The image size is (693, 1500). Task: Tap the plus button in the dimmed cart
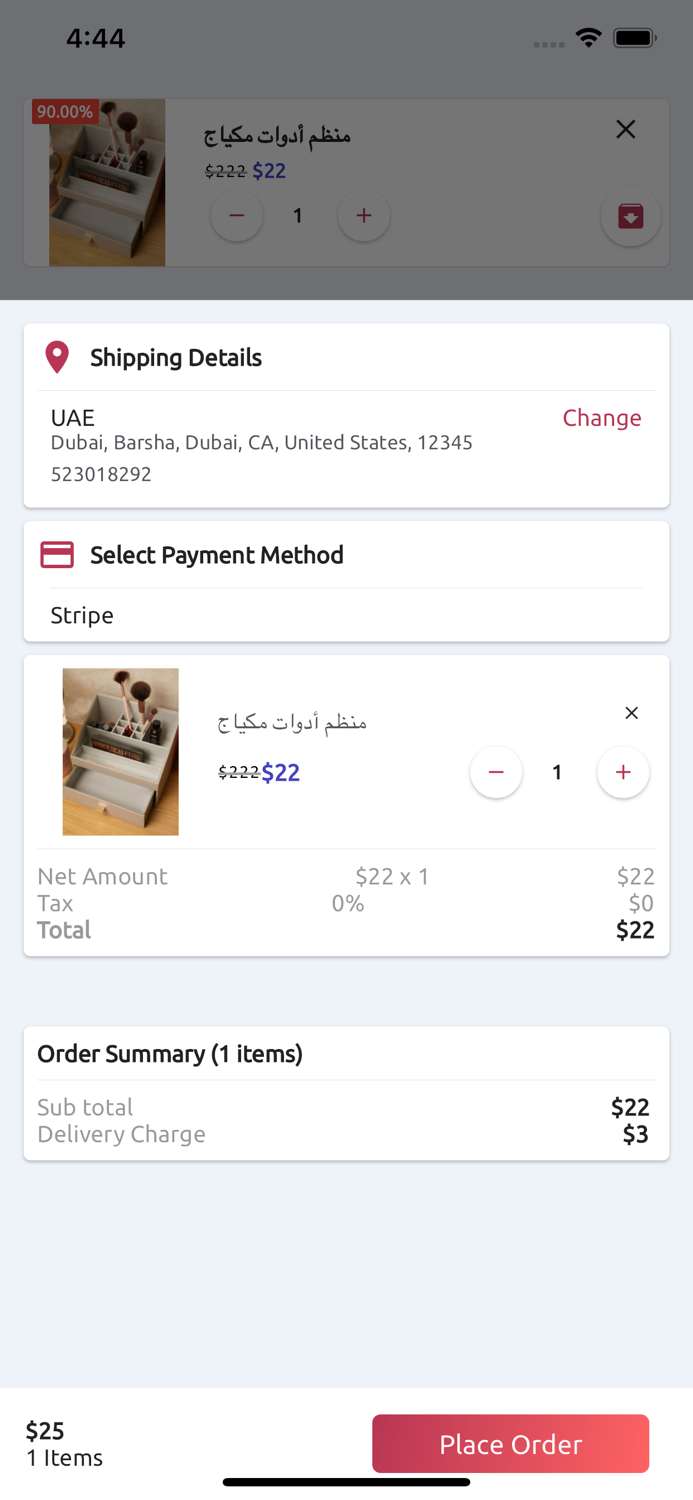[364, 216]
